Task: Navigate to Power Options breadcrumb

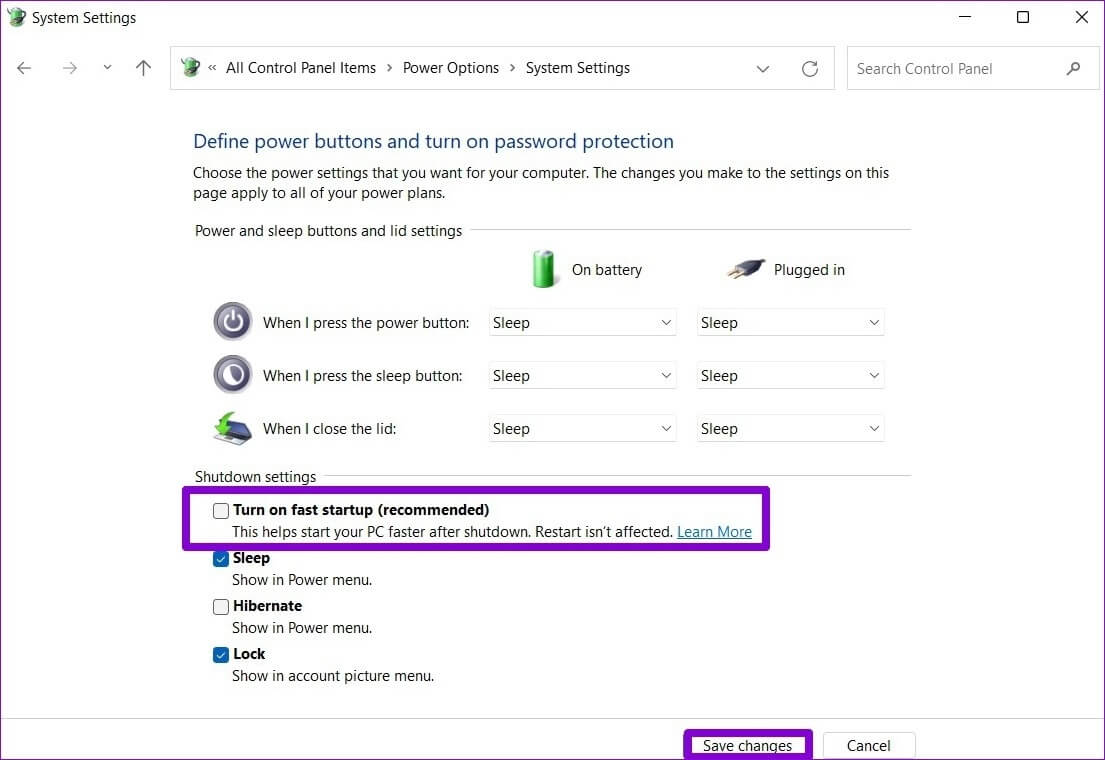Action: pyautogui.click(x=450, y=68)
